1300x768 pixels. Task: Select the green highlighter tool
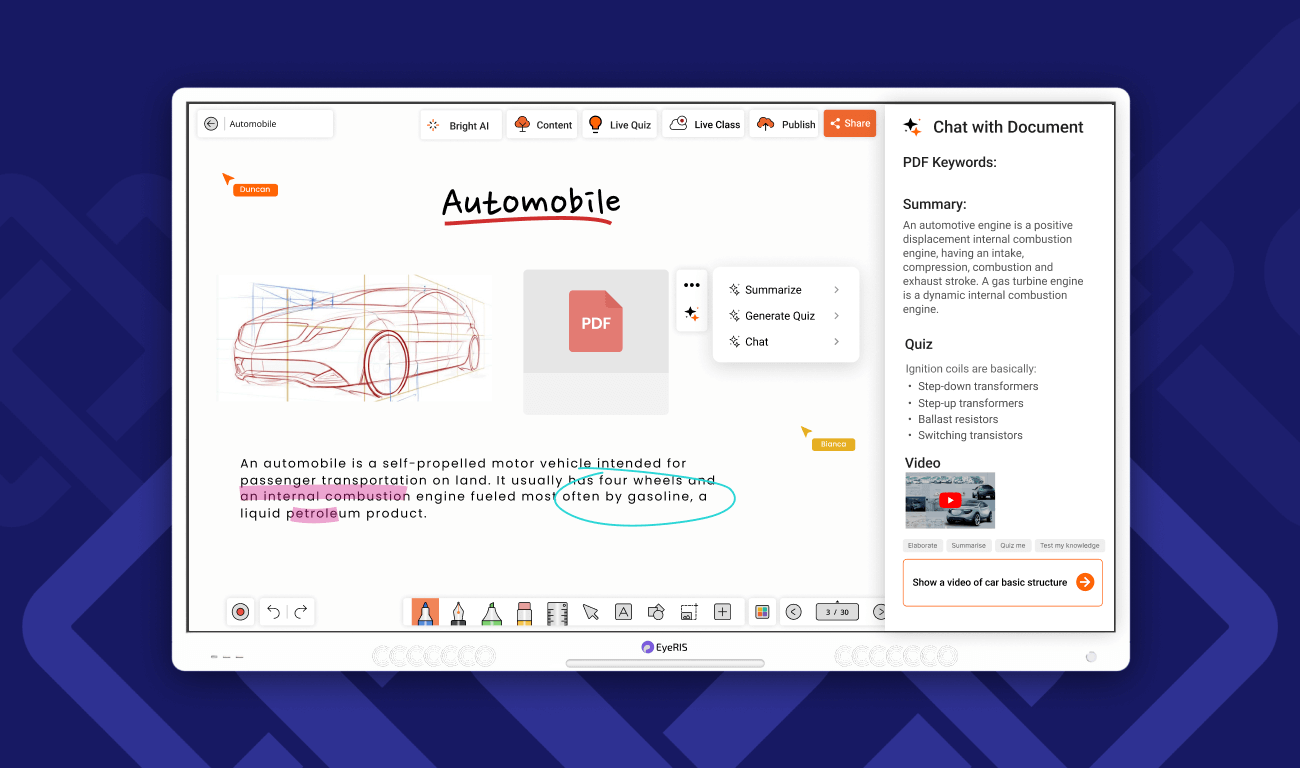pyautogui.click(x=491, y=613)
